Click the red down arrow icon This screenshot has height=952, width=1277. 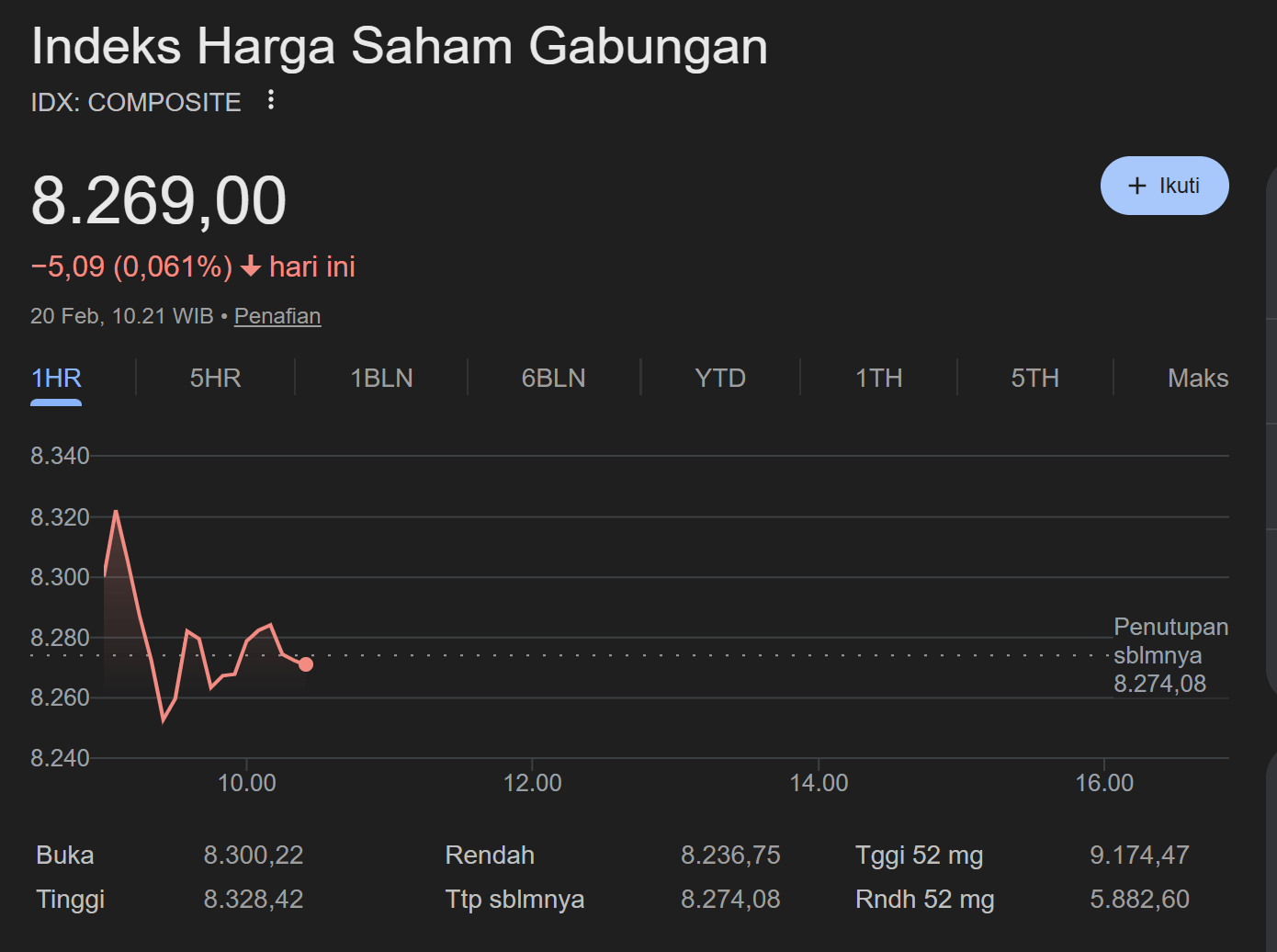click(251, 267)
